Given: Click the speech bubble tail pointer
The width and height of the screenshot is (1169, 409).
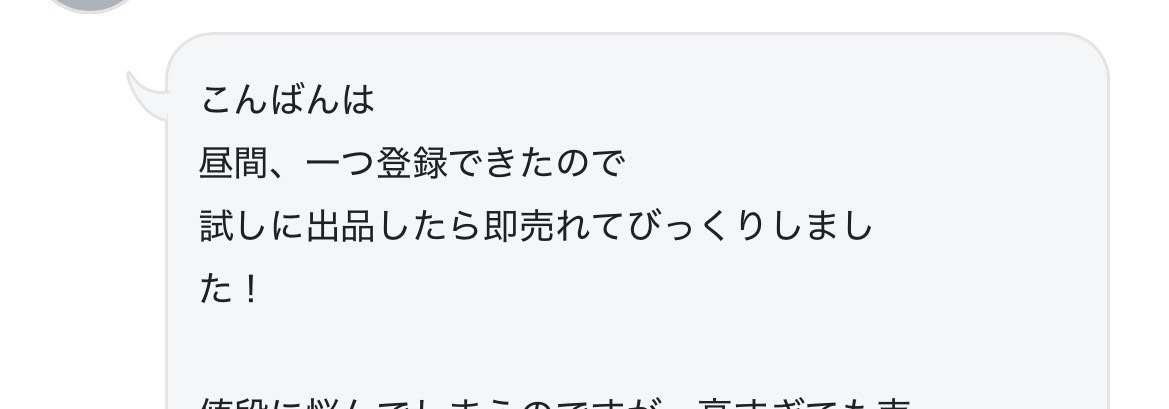Looking at the screenshot, I should pos(148,96).
